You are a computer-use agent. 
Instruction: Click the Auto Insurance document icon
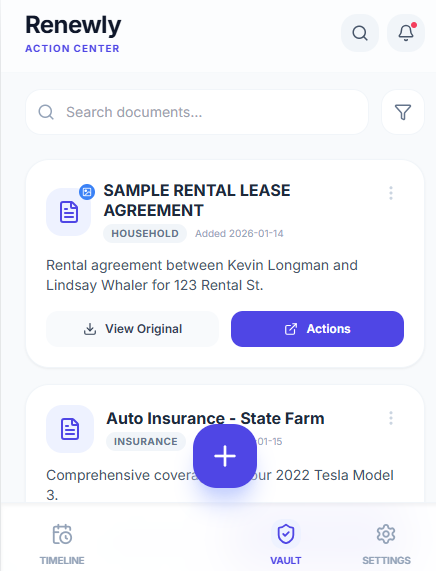coord(70,429)
